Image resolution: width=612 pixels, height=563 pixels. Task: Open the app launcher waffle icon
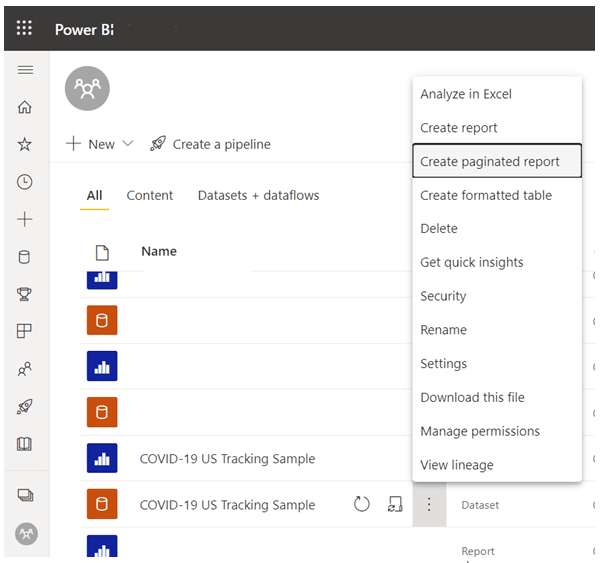click(24, 28)
